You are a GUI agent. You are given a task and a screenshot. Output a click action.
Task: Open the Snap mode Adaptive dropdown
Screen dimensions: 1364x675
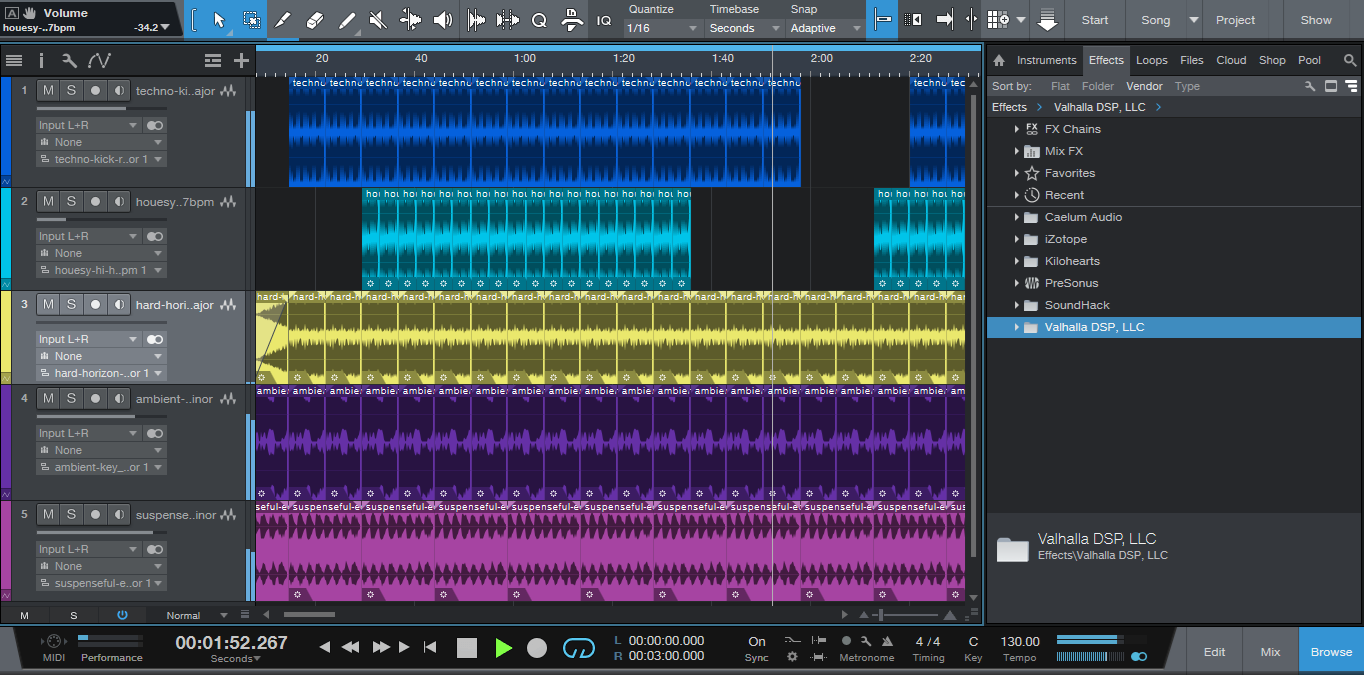(x=824, y=28)
